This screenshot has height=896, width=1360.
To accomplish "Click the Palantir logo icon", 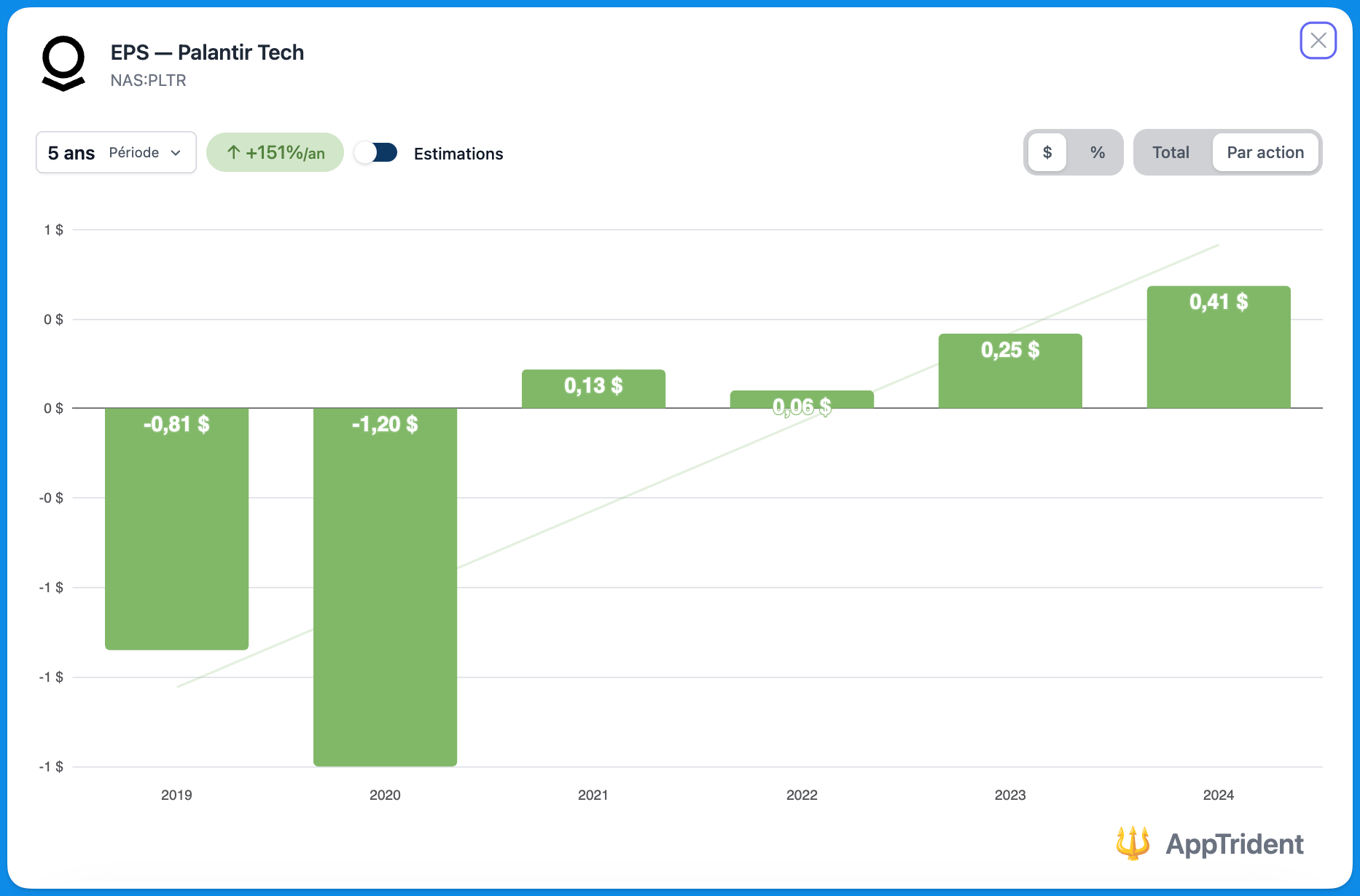I will pyautogui.click(x=63, y=63).
